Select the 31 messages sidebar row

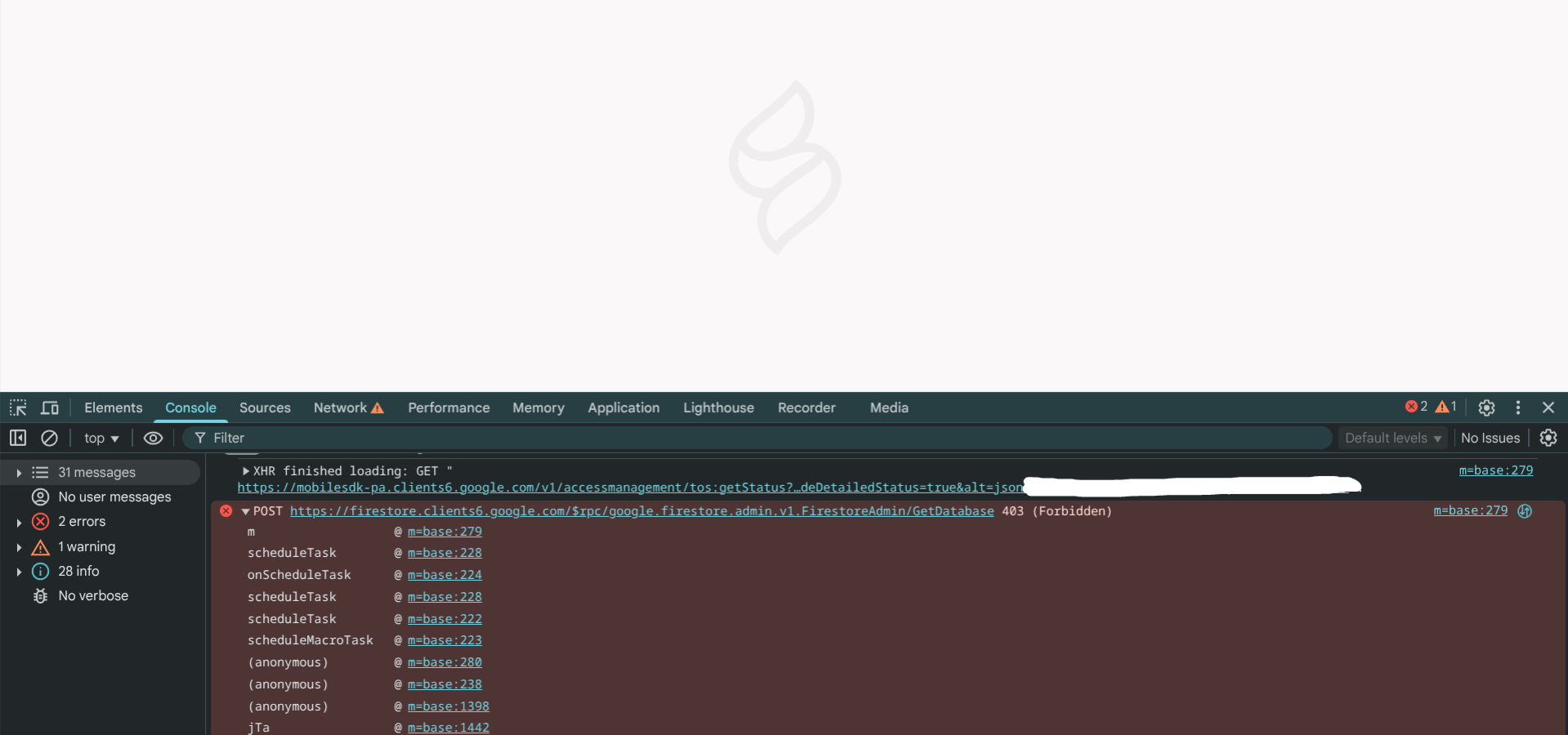pos(101,472)
